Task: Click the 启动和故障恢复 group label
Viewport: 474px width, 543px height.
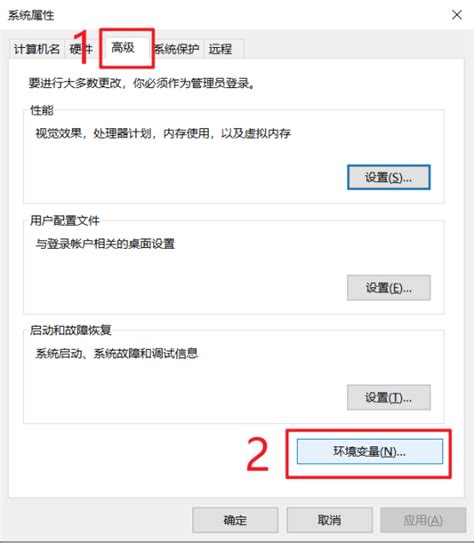Action: coord(71,330)
